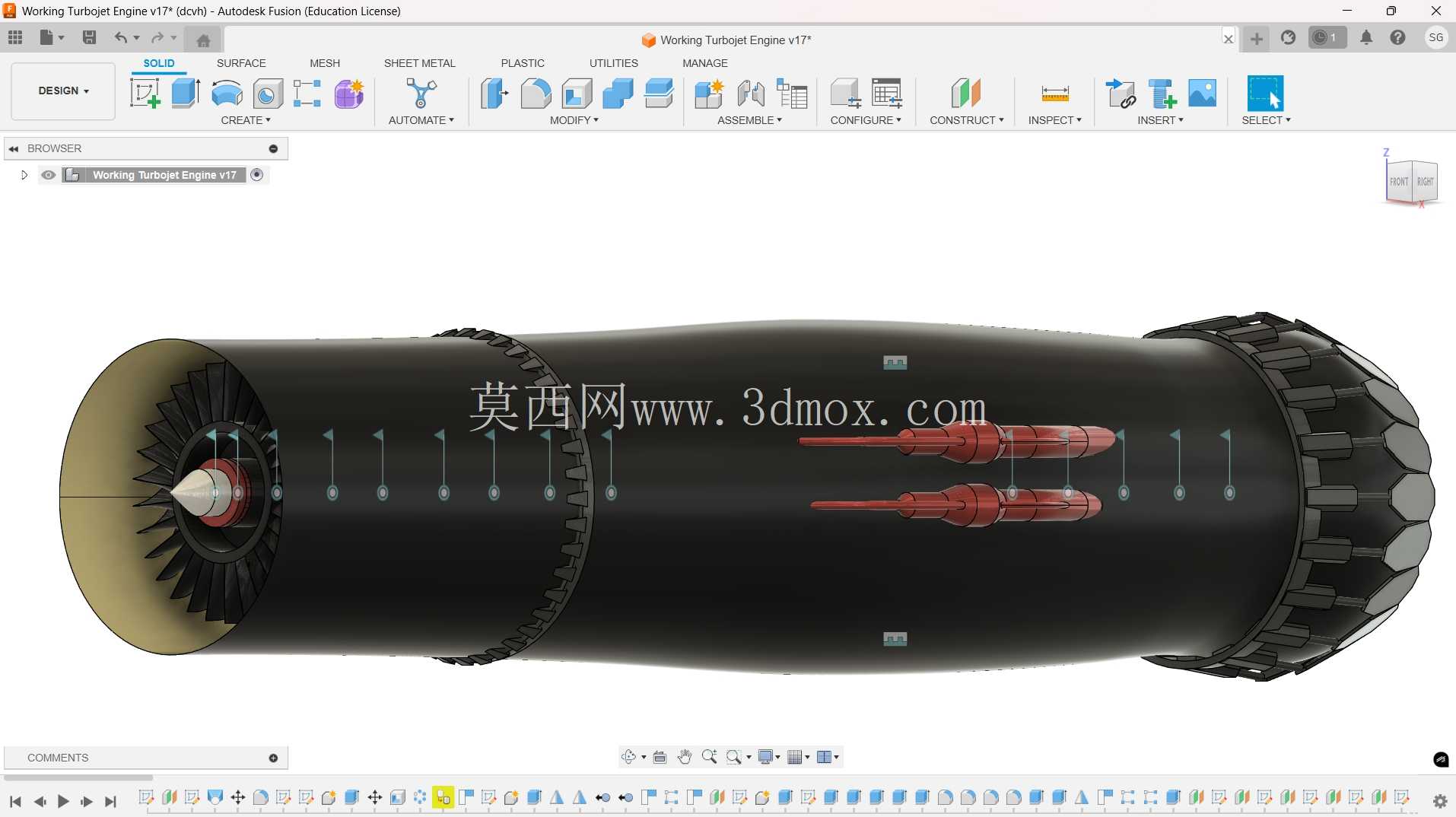Open the CREATE dropdown menu
This screenshot has width=1456, height=817.
246,120
